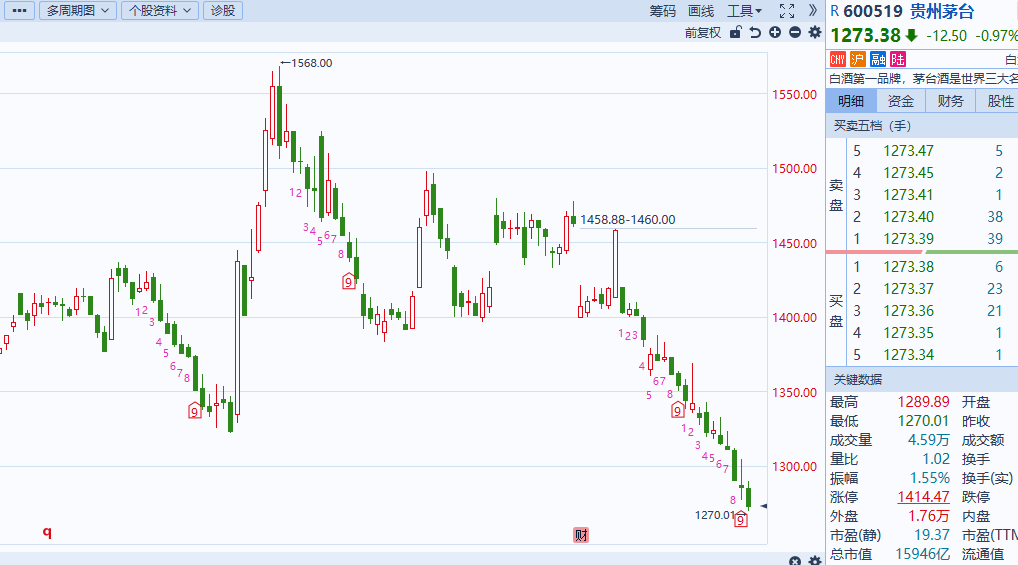
Task: Zoom in with the plus icon
Action: tap(775, 32)
